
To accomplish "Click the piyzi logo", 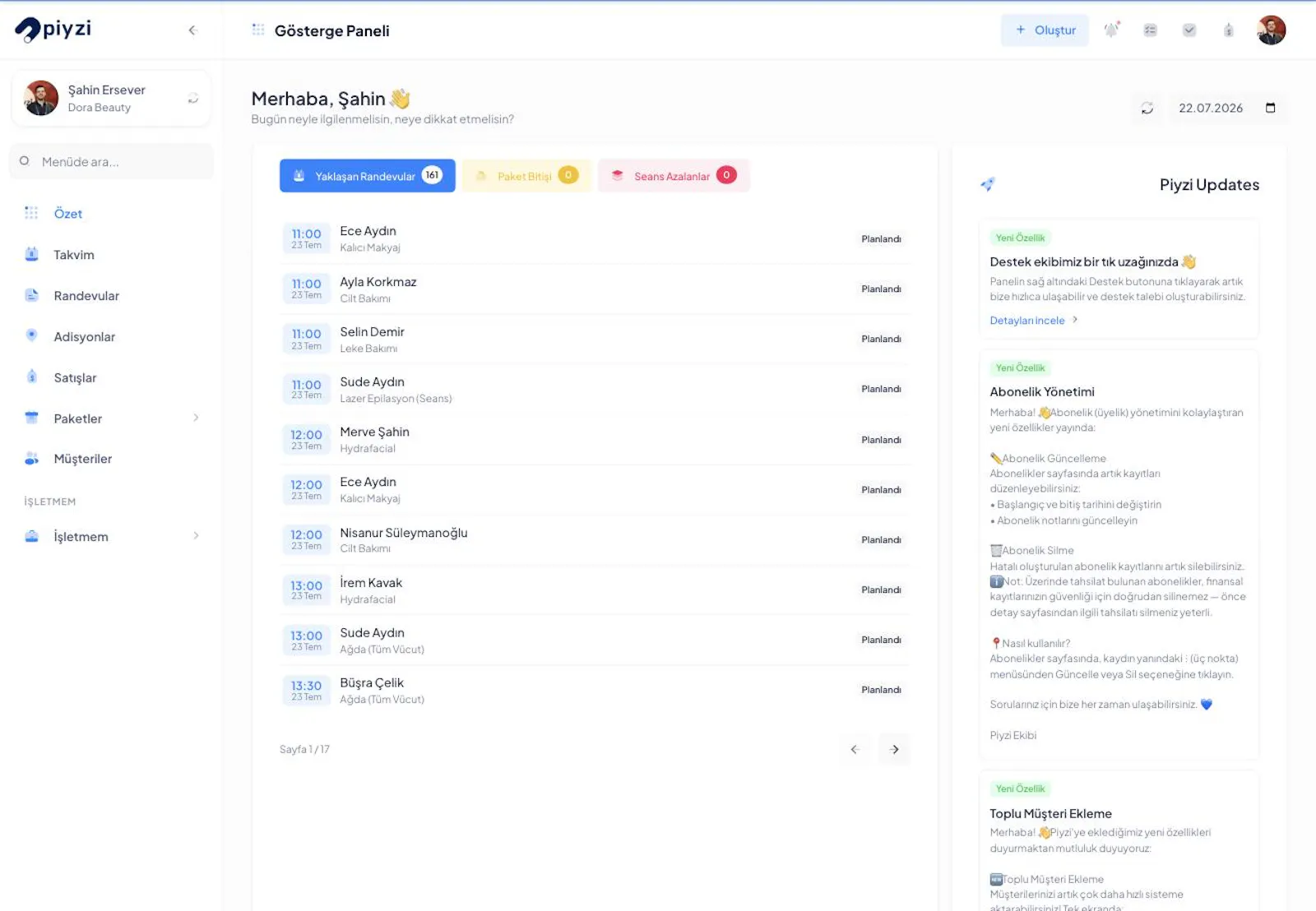I will (x=53, y=30).
